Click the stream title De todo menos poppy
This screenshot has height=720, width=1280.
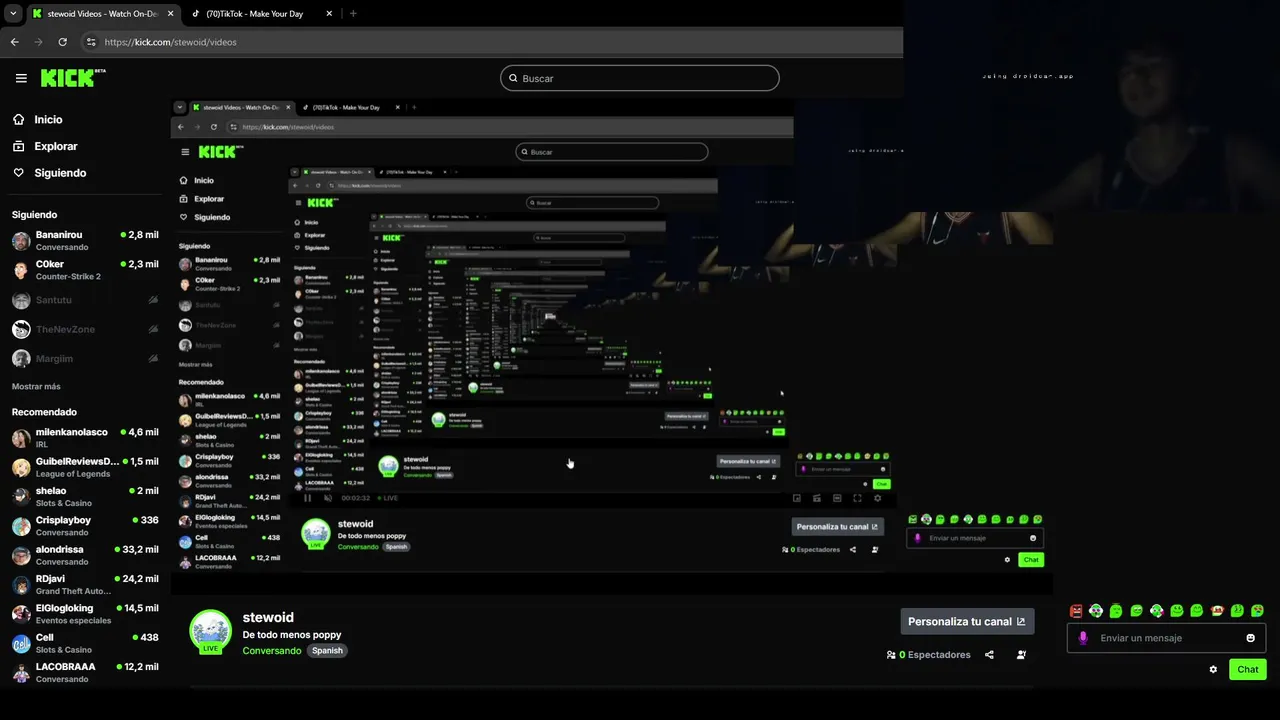[292, 635]
